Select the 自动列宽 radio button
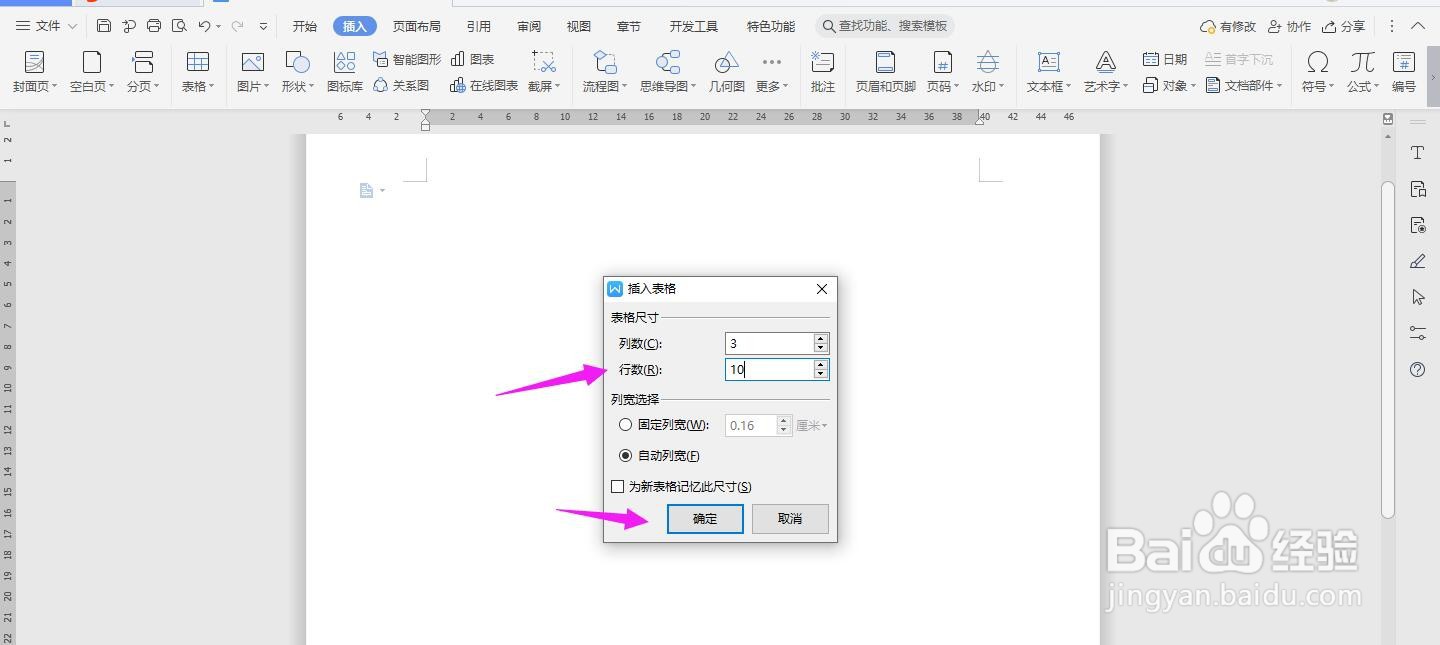The image size is (1440, 645). (626, 456)
